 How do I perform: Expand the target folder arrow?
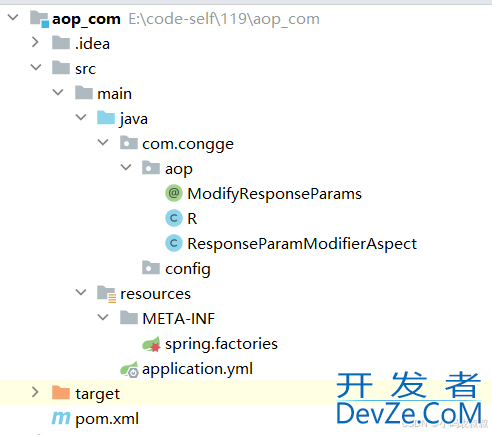tap(35, 392)
